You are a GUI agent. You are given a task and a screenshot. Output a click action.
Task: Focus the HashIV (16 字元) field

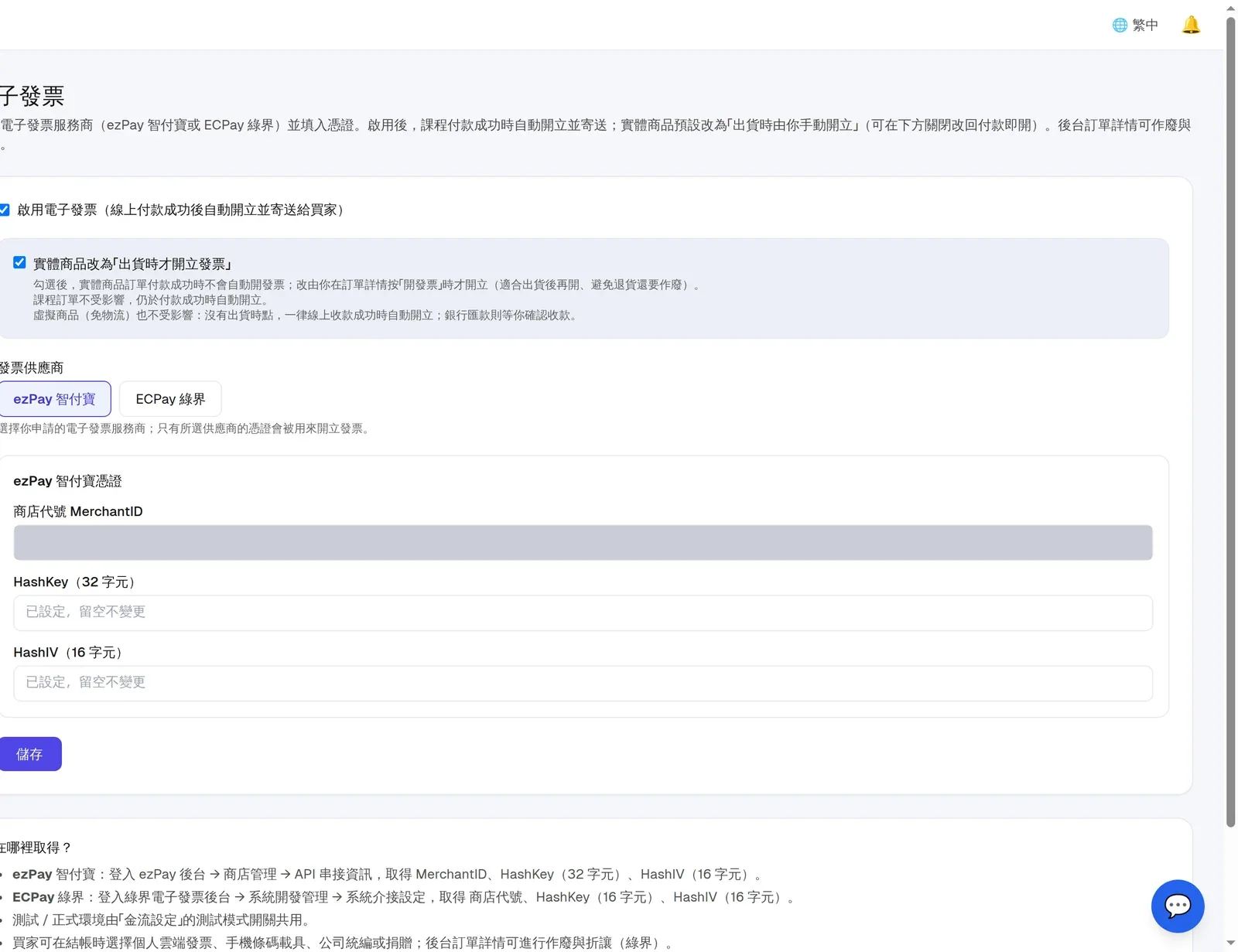[x=583, y=683]
